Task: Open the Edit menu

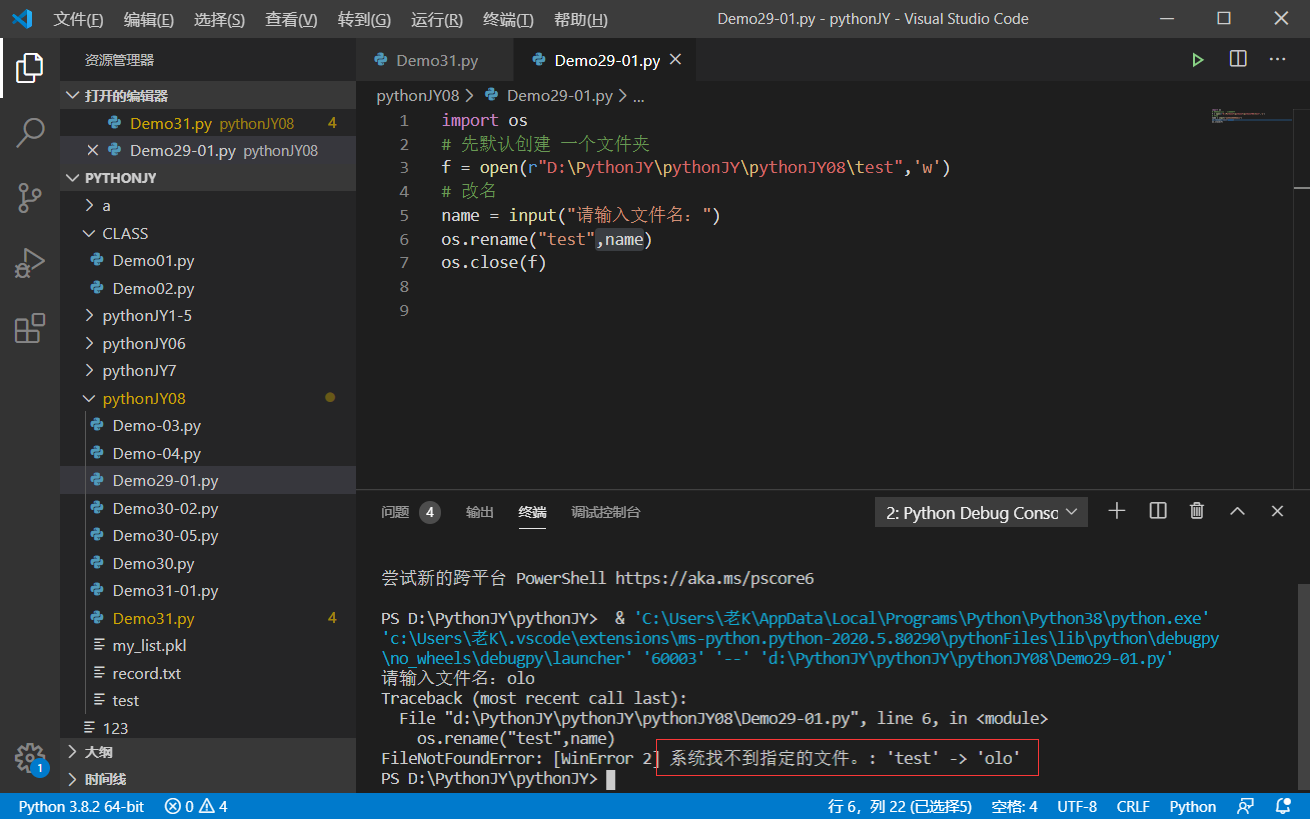Action: pos(148,19)
